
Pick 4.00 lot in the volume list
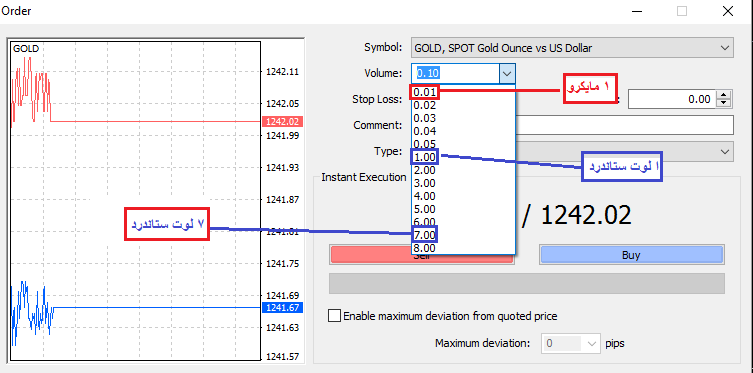tap(425, 196)
